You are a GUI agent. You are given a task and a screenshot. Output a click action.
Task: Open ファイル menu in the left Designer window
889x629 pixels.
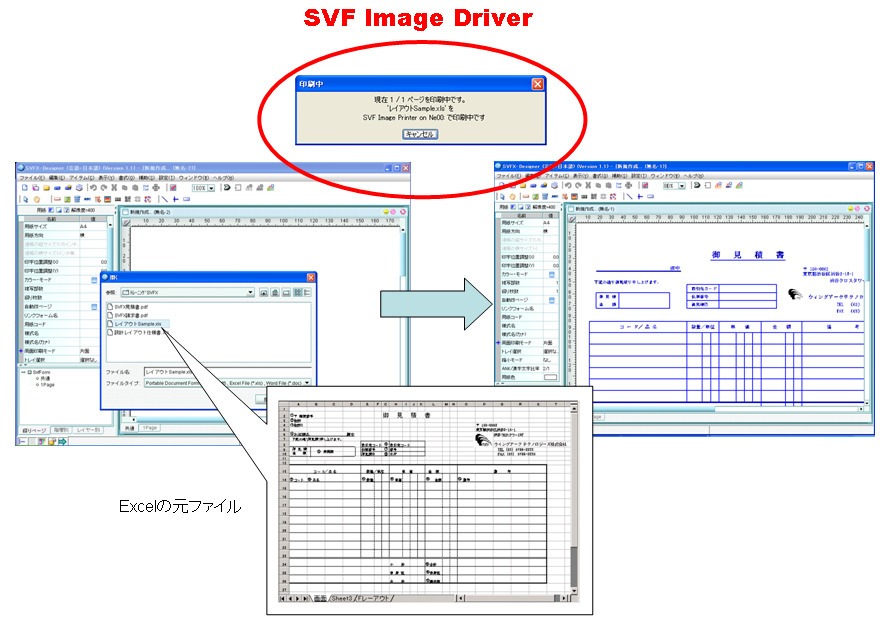[32, 178]
